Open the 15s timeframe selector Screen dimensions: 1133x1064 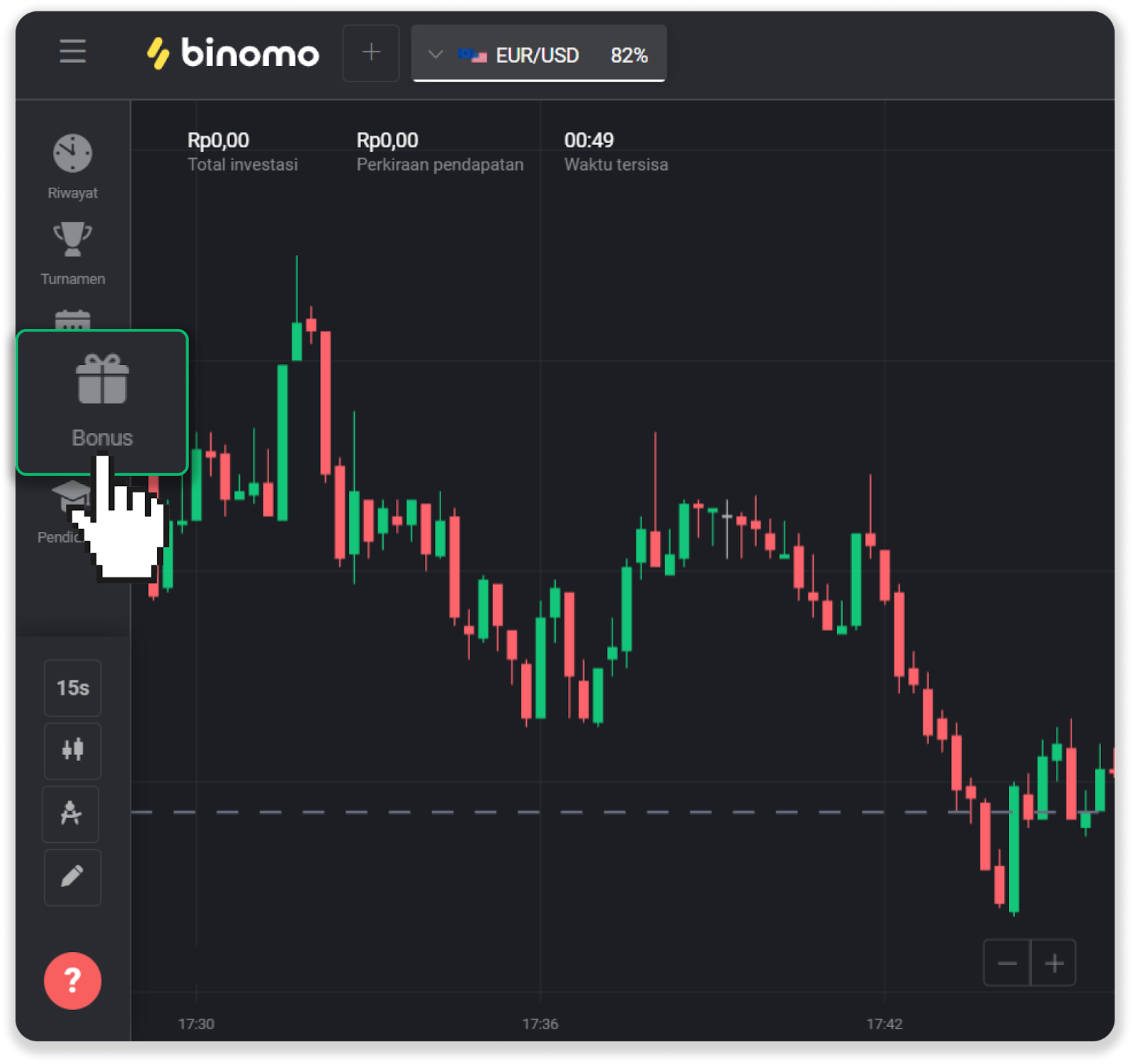(x=72, y=688)
